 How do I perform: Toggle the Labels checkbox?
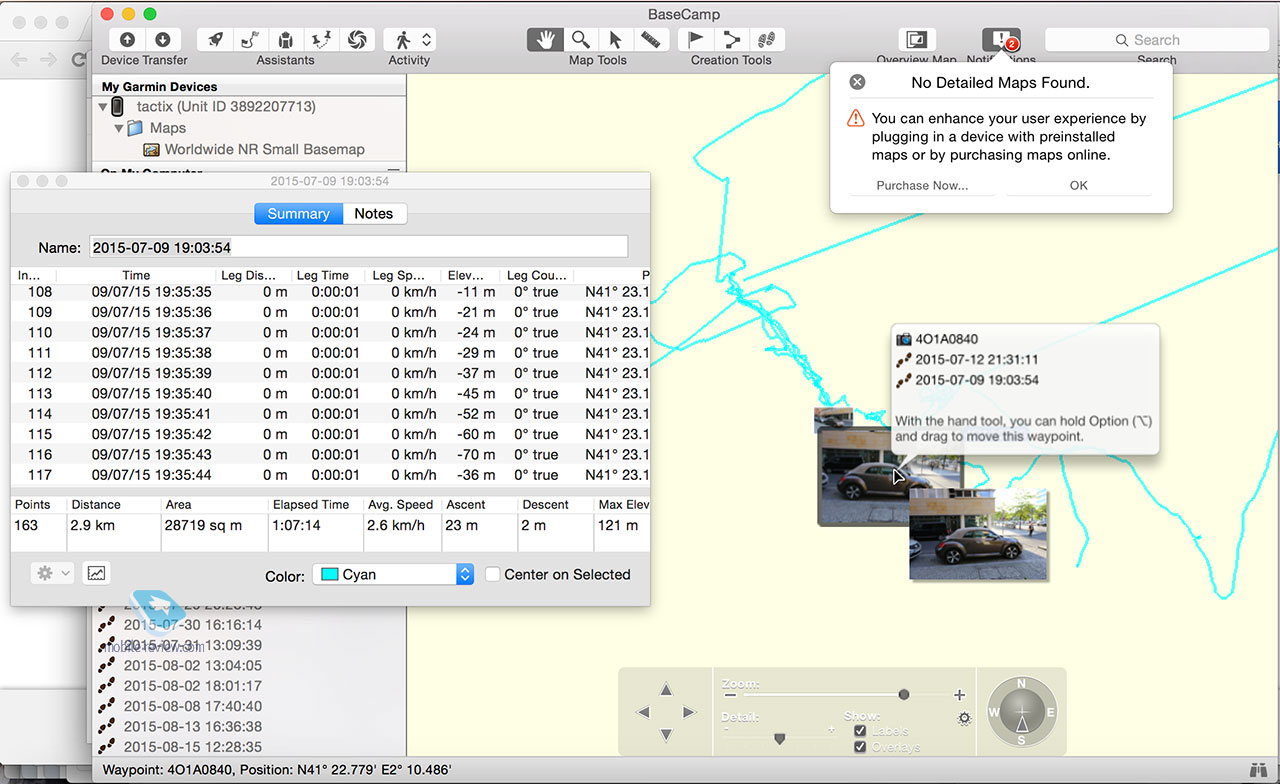pos(860,731)
